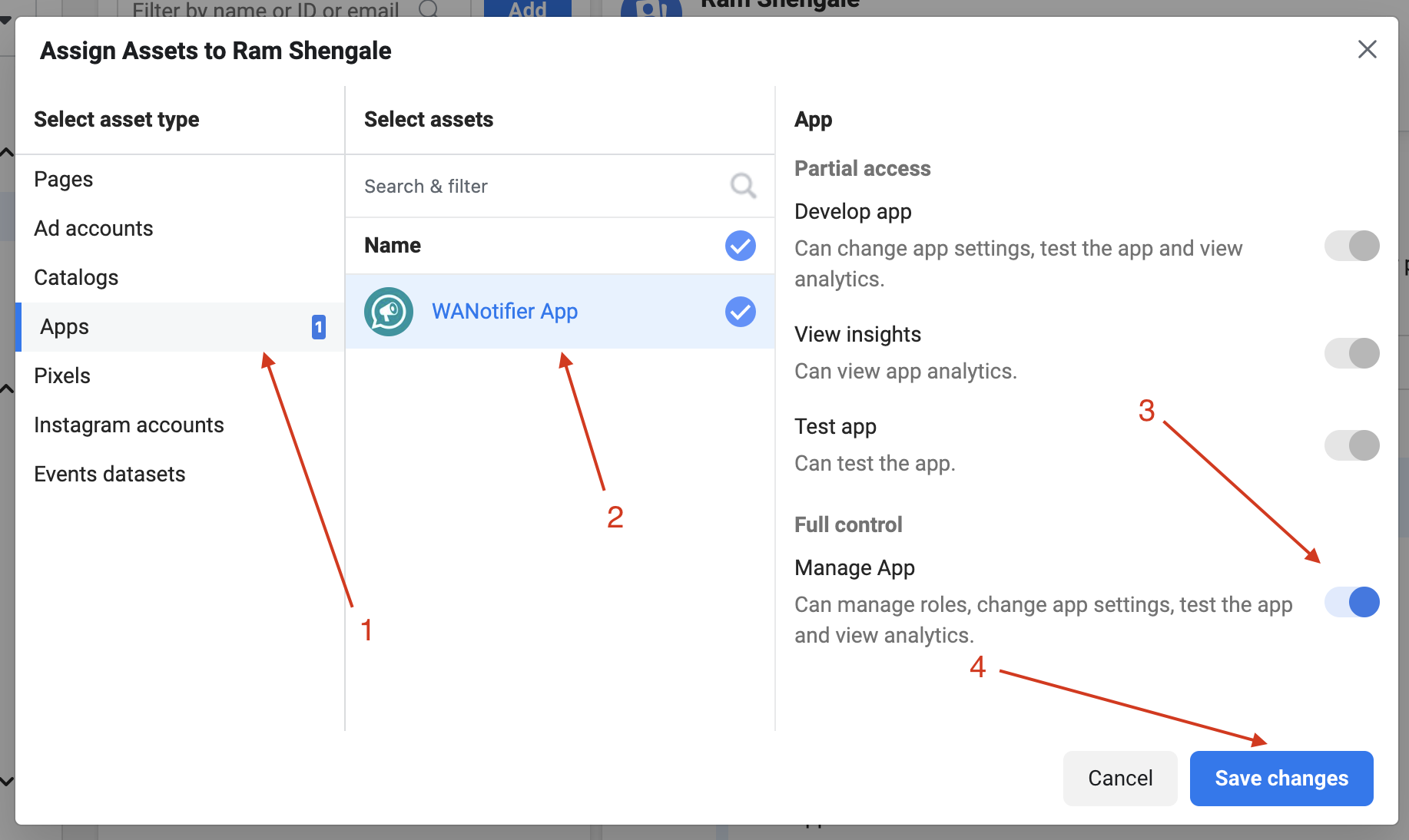Open the Catalogs asset type
The image size is (1409, 840).
[x=180, y=278]
